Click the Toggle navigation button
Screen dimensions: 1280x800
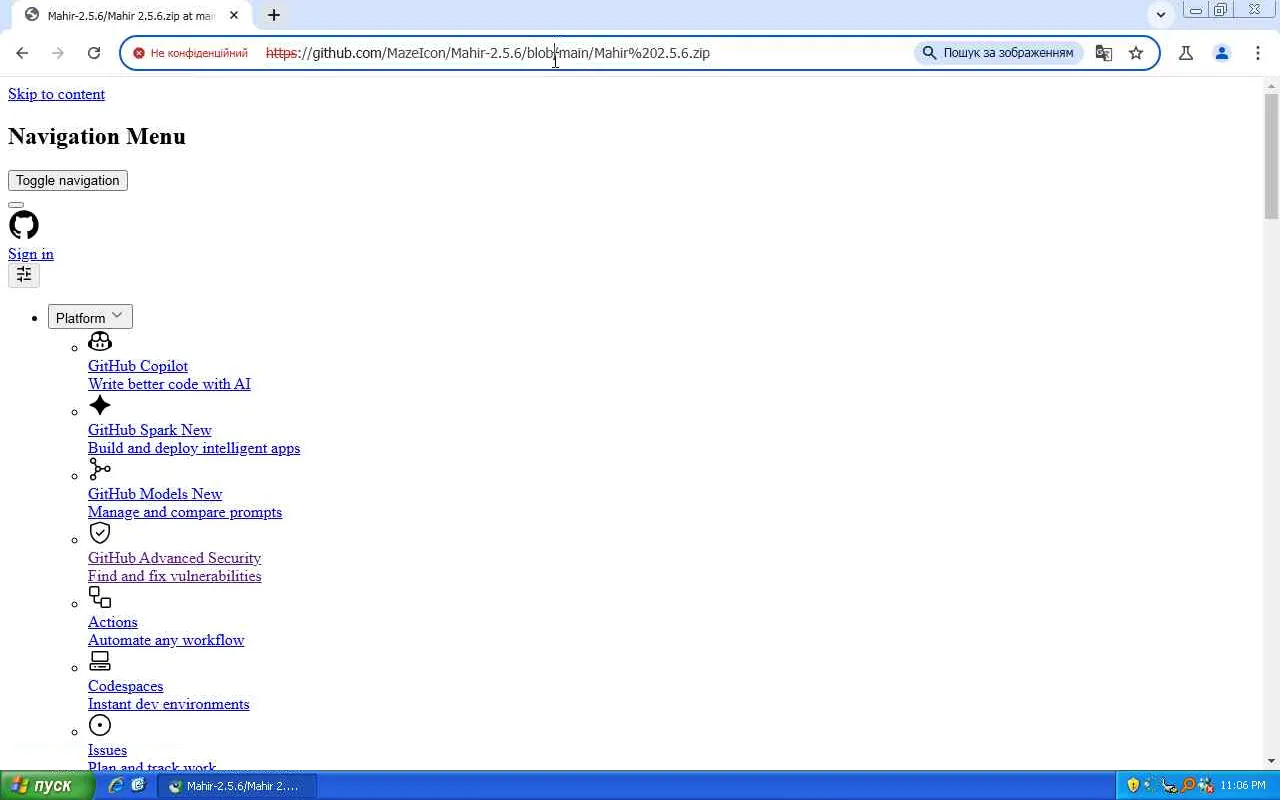pyautogui.click(x=68, y=180)
